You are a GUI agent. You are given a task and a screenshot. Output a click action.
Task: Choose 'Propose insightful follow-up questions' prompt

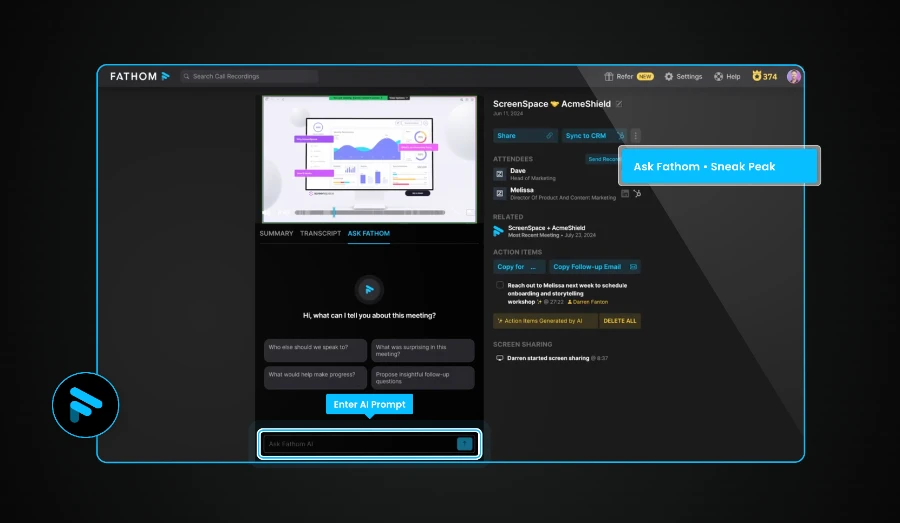pyautogui.click(x=422, y=378)
